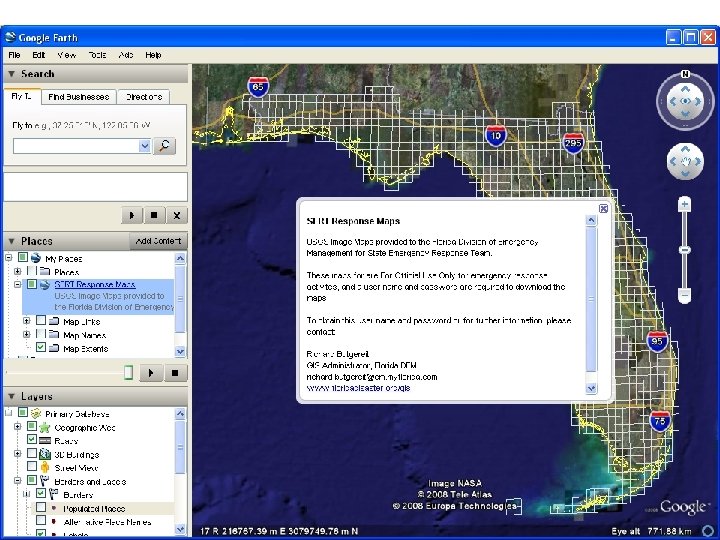The height and width of the screenshot is (540, 720).
Task: Click the Roads layer icon
Action: point(45,441)
